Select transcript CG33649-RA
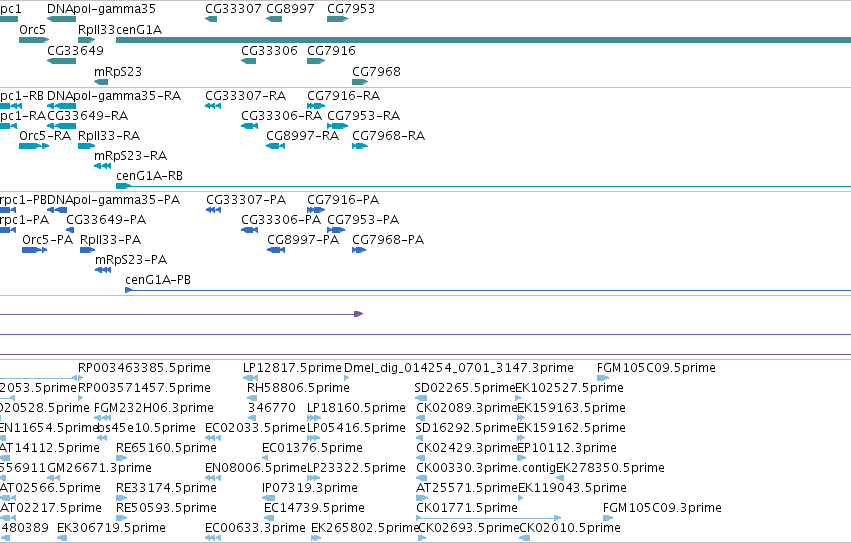This screenshot has height=543, width=851. coord(88,116)
